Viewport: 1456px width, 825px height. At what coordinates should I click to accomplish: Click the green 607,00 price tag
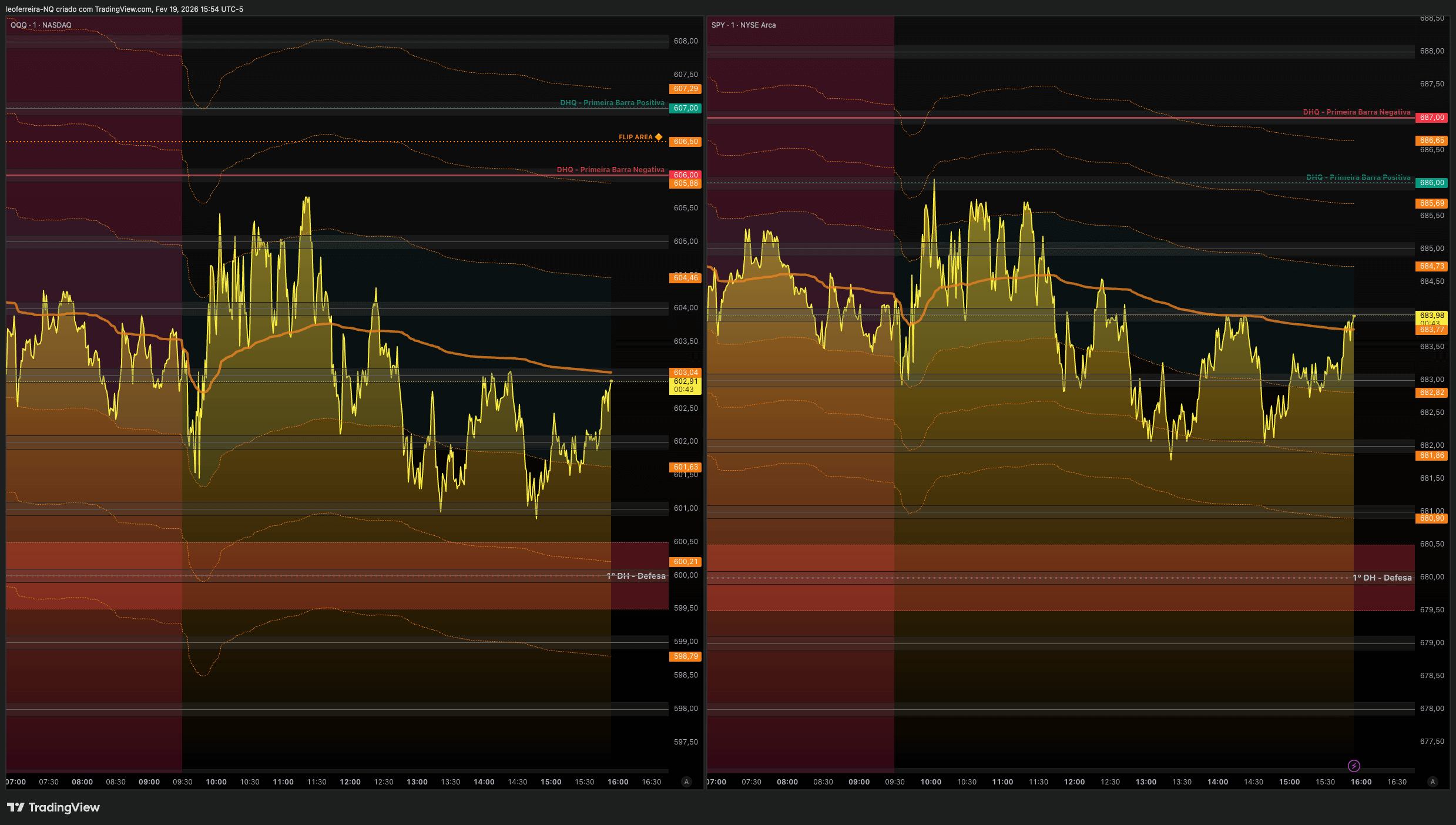686,108
